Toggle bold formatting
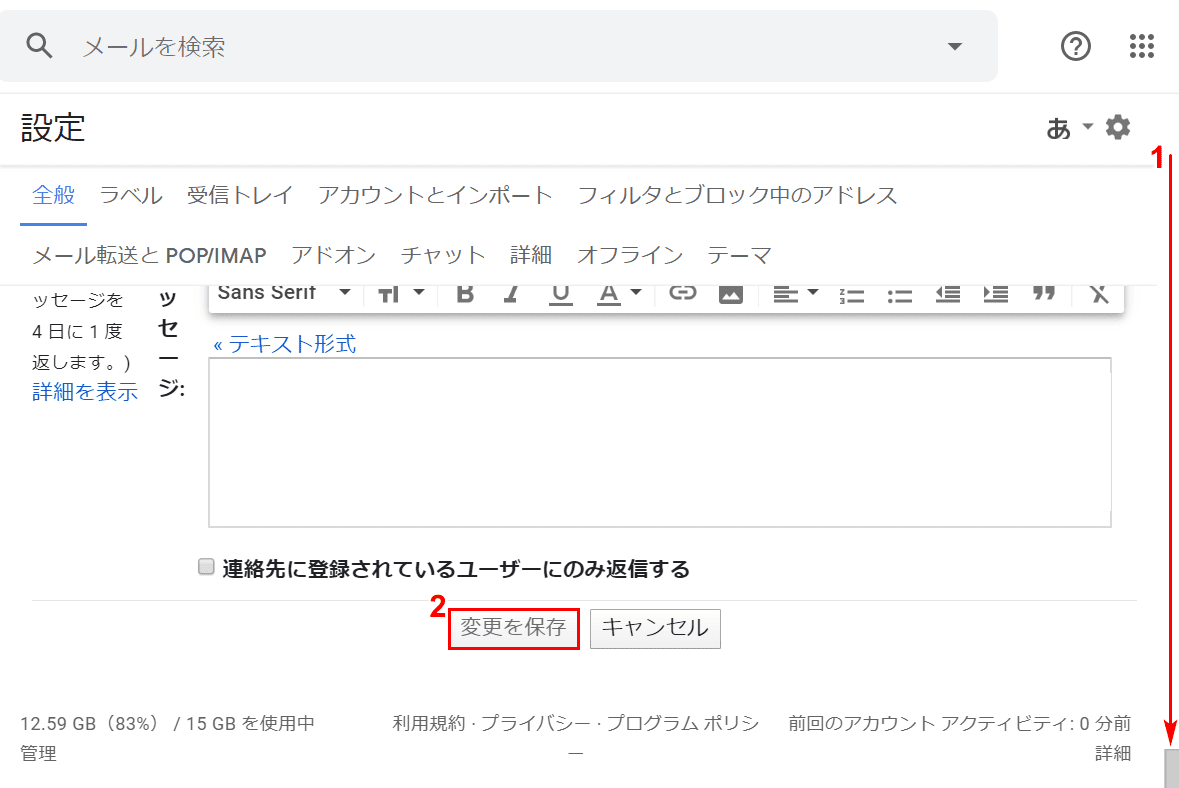 (x=465, y=293)
